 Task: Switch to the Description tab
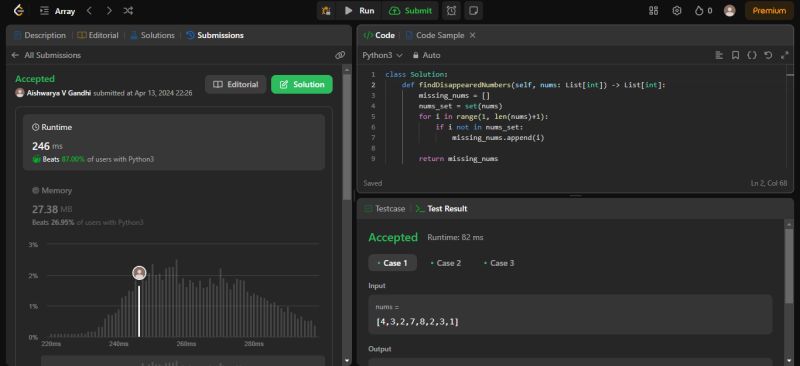coord(40,35)
